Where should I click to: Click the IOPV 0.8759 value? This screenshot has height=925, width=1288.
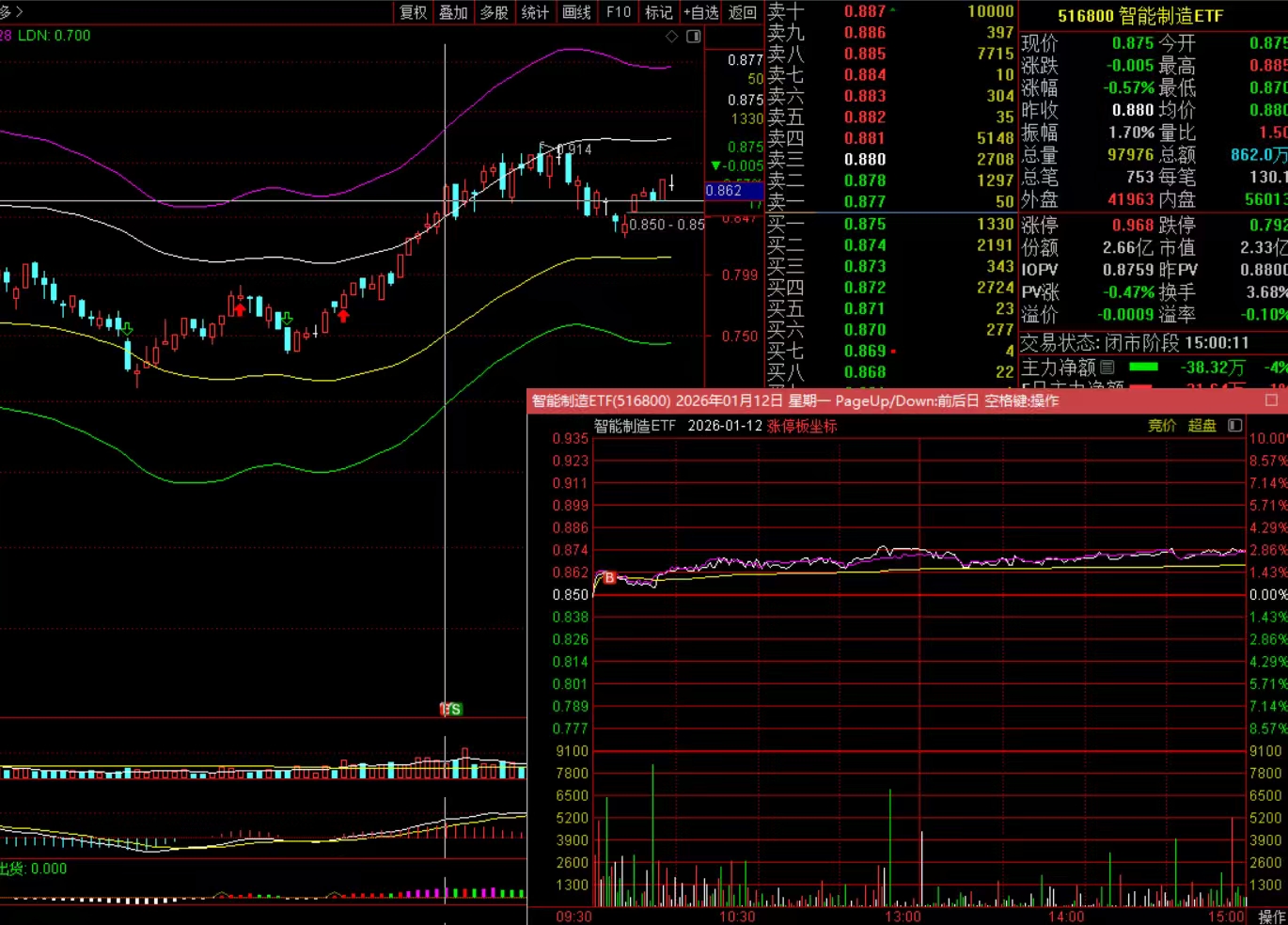click(1128, 270)
